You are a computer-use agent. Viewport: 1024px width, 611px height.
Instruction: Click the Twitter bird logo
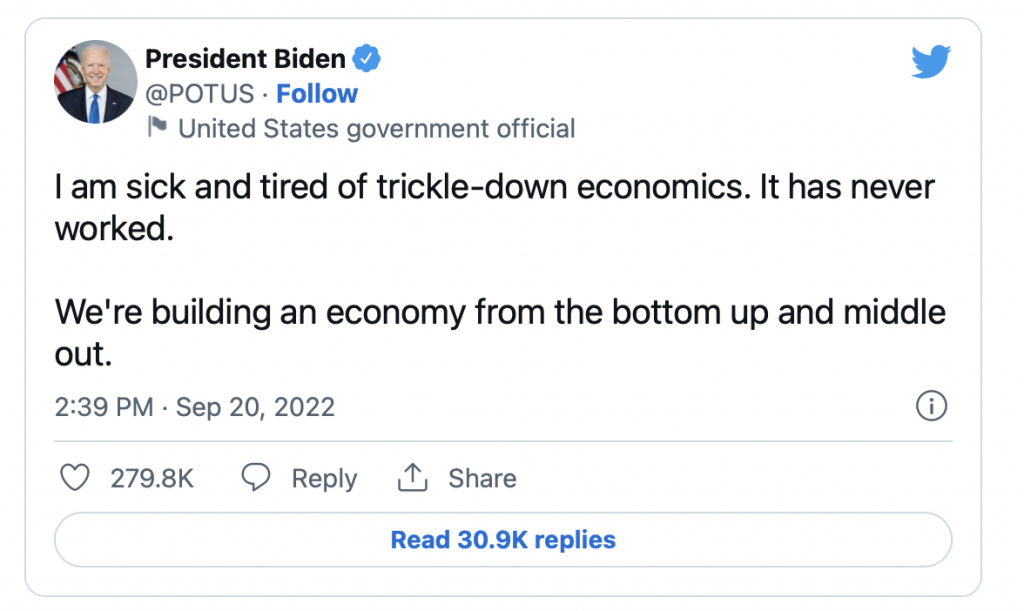(x=929, y=64)
